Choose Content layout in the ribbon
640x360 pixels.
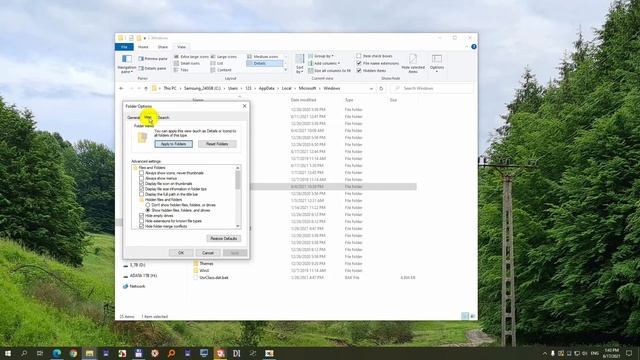click(x=221, y=70)
